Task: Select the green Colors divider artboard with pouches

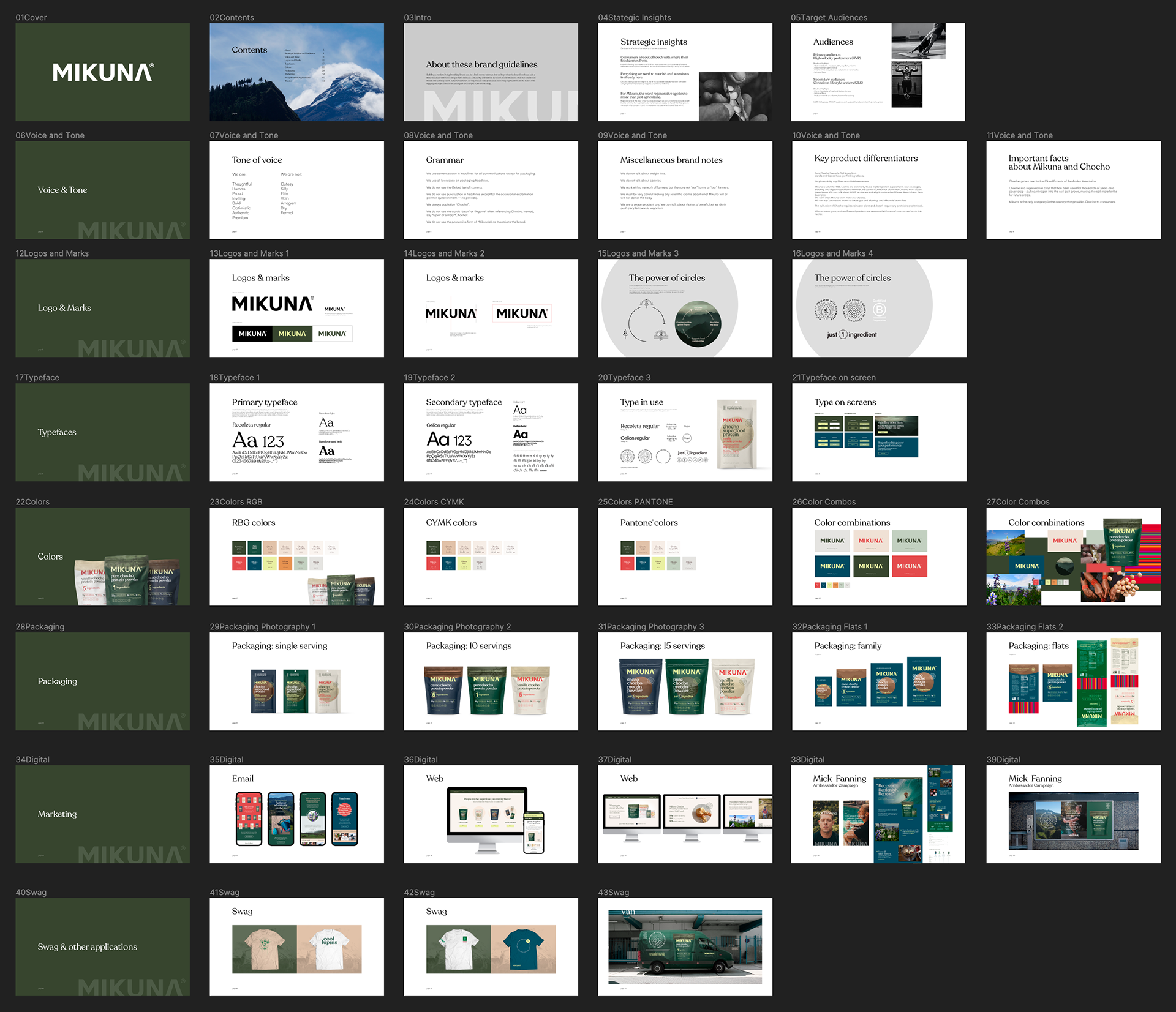Action: (x=102, y=557)
